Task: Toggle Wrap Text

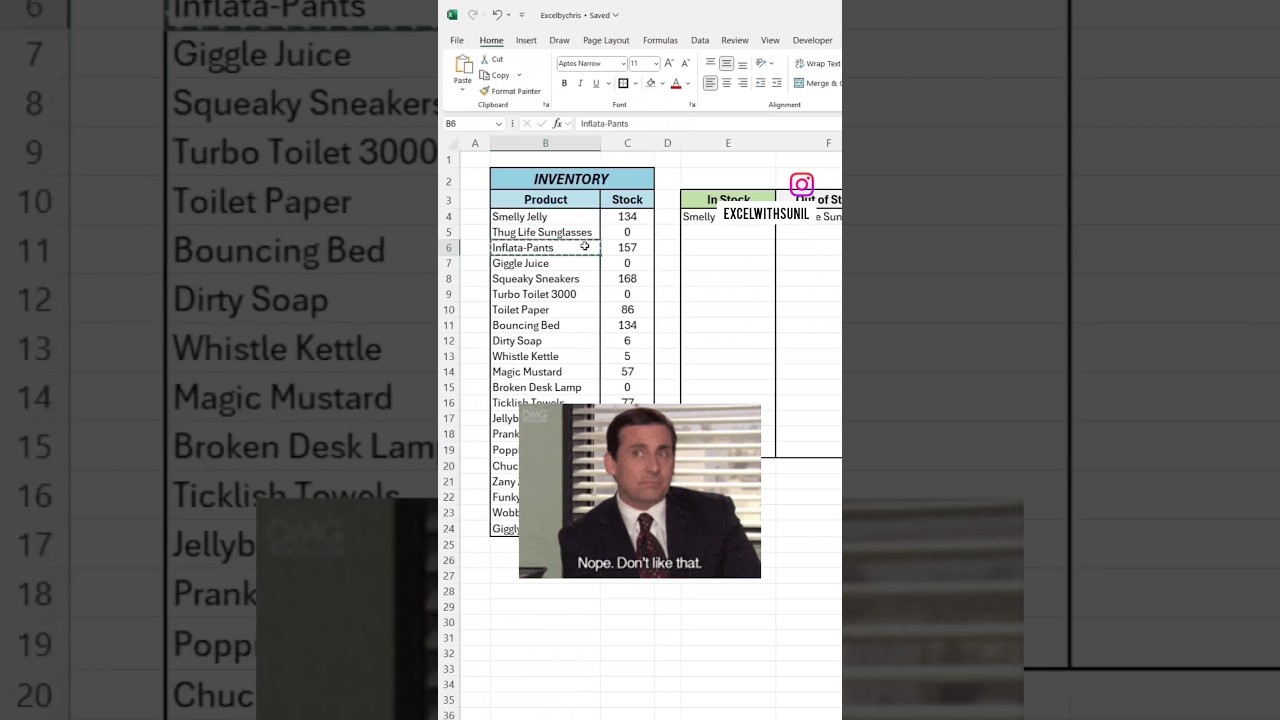Action: (817, 63)
